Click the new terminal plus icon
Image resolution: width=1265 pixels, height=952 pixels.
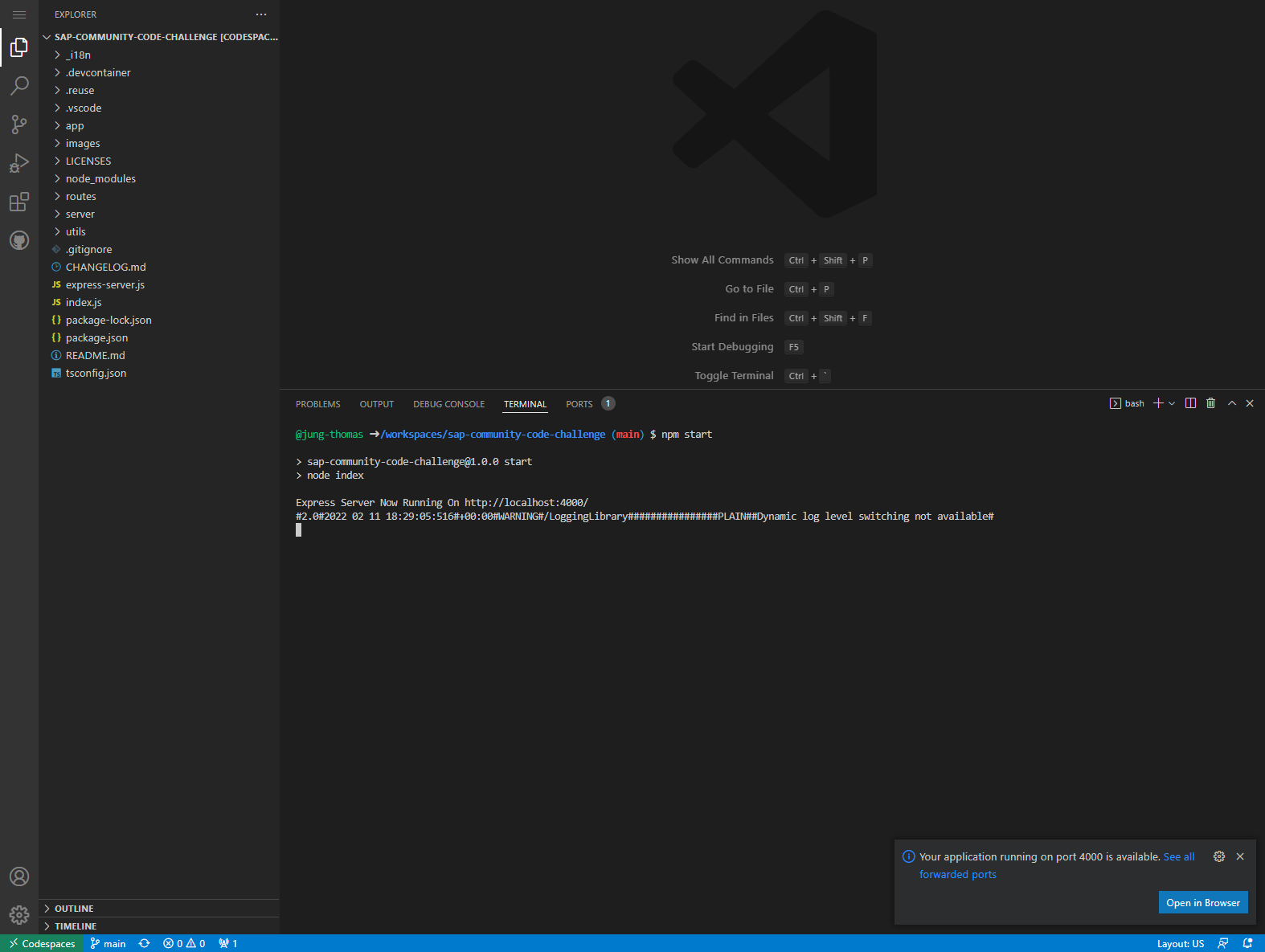pos(1158,403)
